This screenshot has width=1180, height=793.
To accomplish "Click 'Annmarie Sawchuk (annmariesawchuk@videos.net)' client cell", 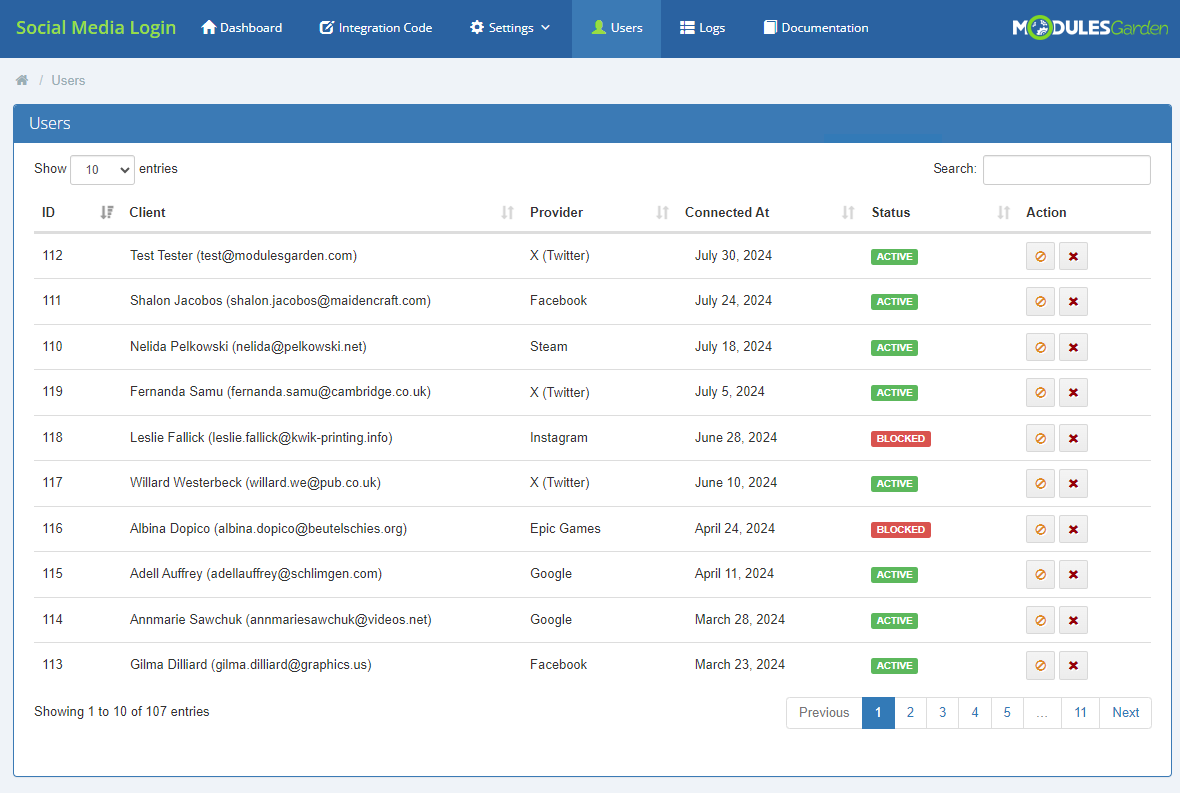I will [x=281, y=620].
